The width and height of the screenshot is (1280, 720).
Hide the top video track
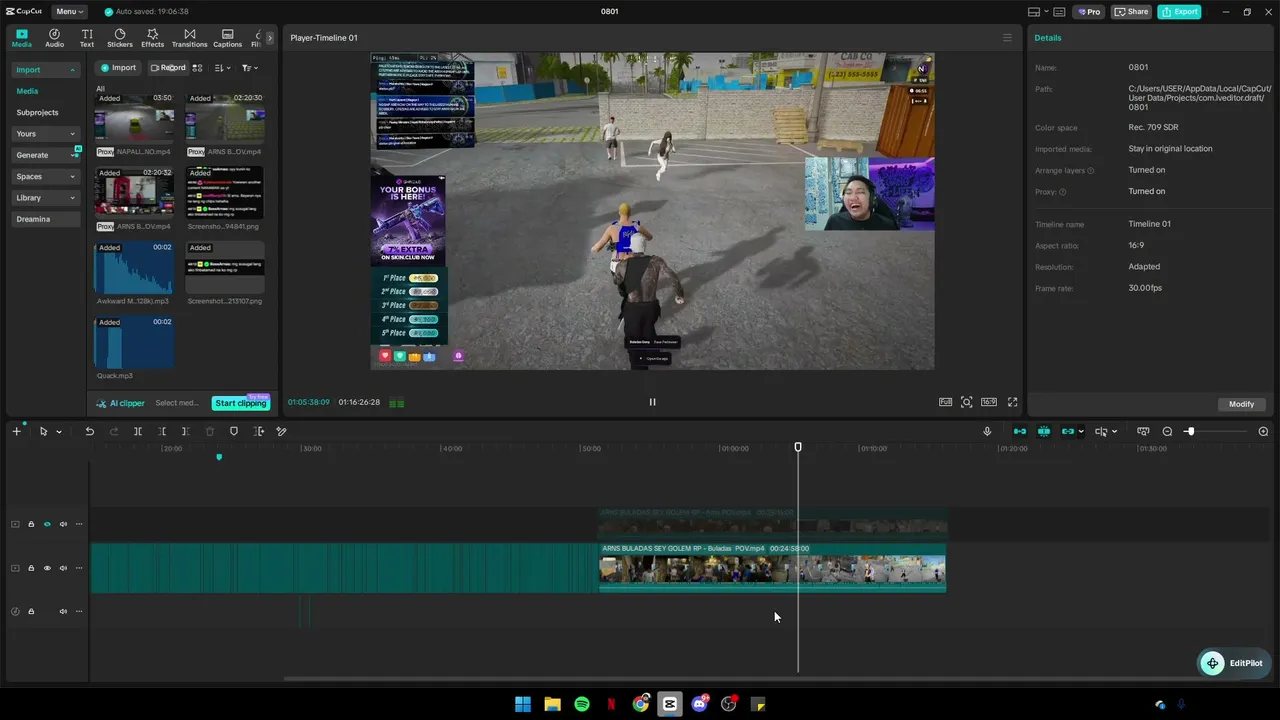47,524
